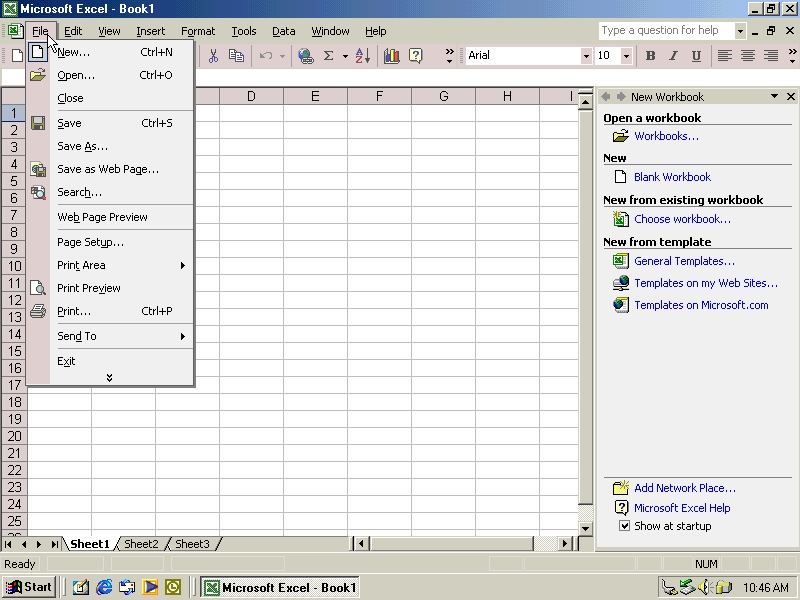Image resolution: width=800 pixels, height=600 pixels.
Task: Launch Internet Explorer from Quick Launch
Action: click(x=104, y=587)
